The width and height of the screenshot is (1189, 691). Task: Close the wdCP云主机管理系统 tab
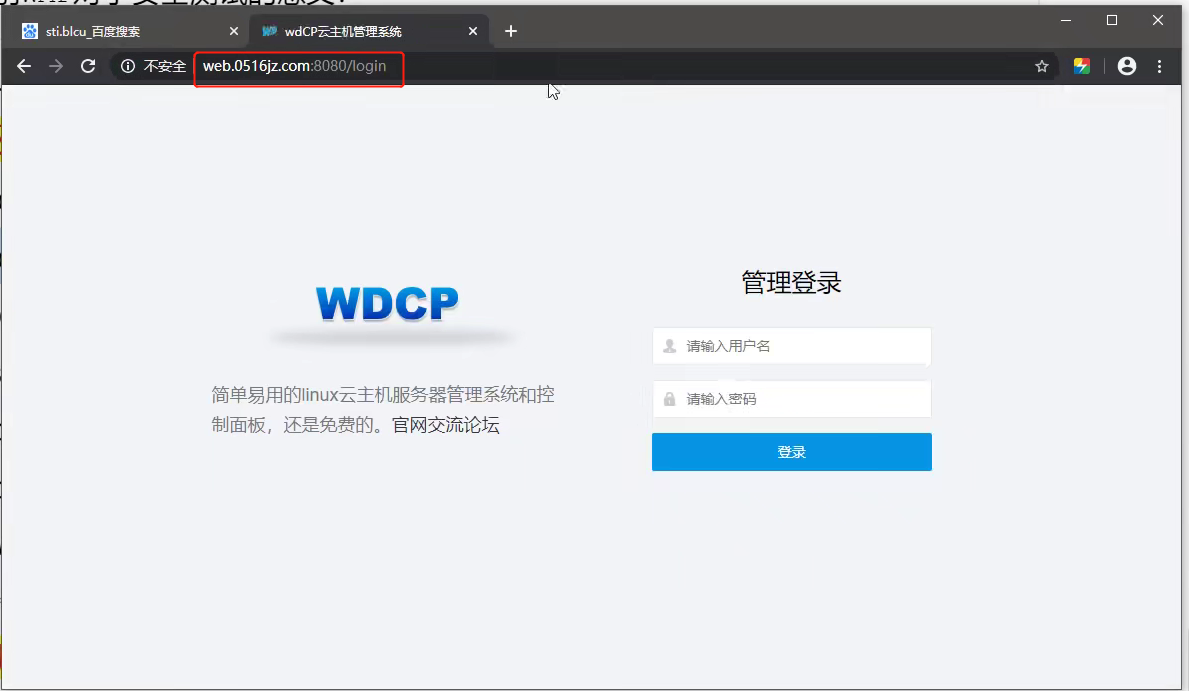point(473,31)
